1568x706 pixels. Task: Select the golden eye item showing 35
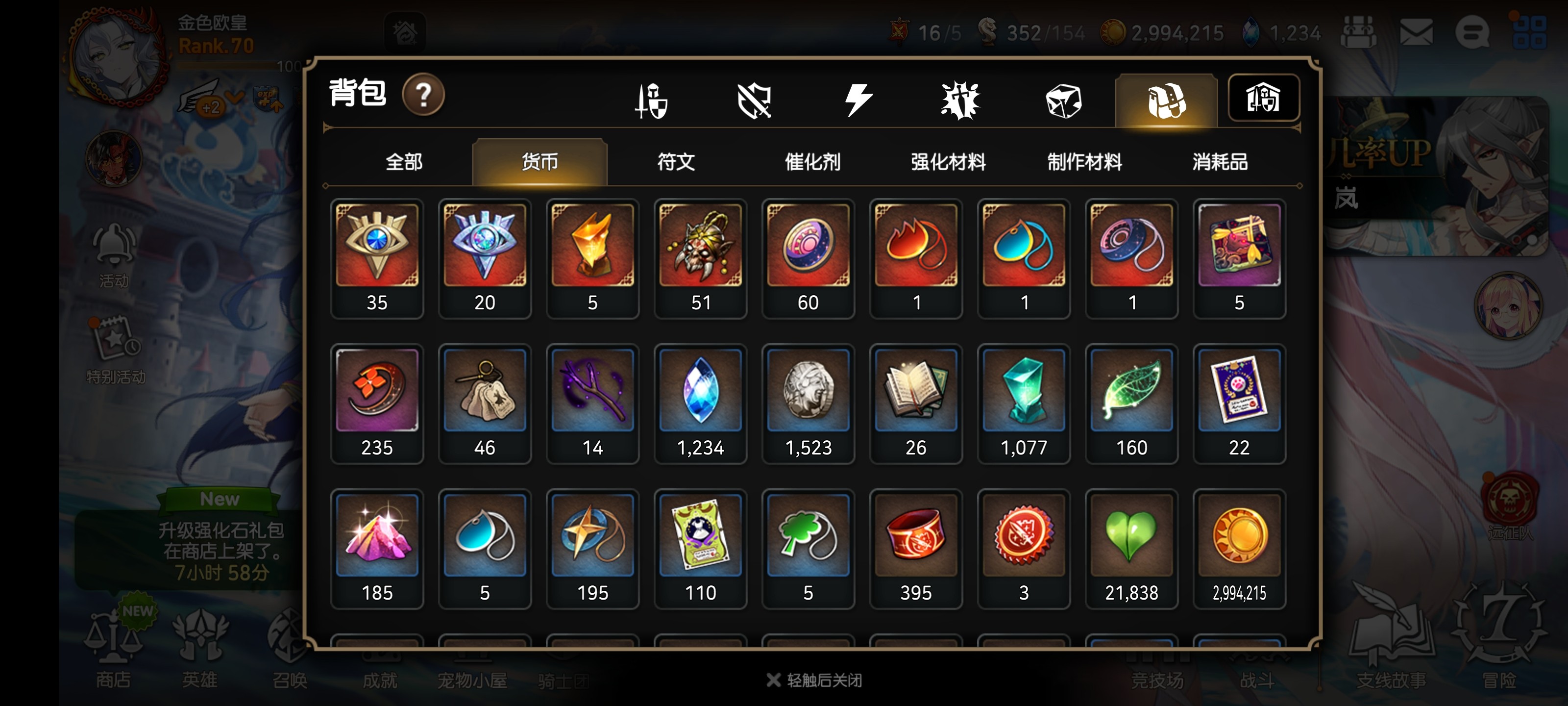click(x=377, y=259)
